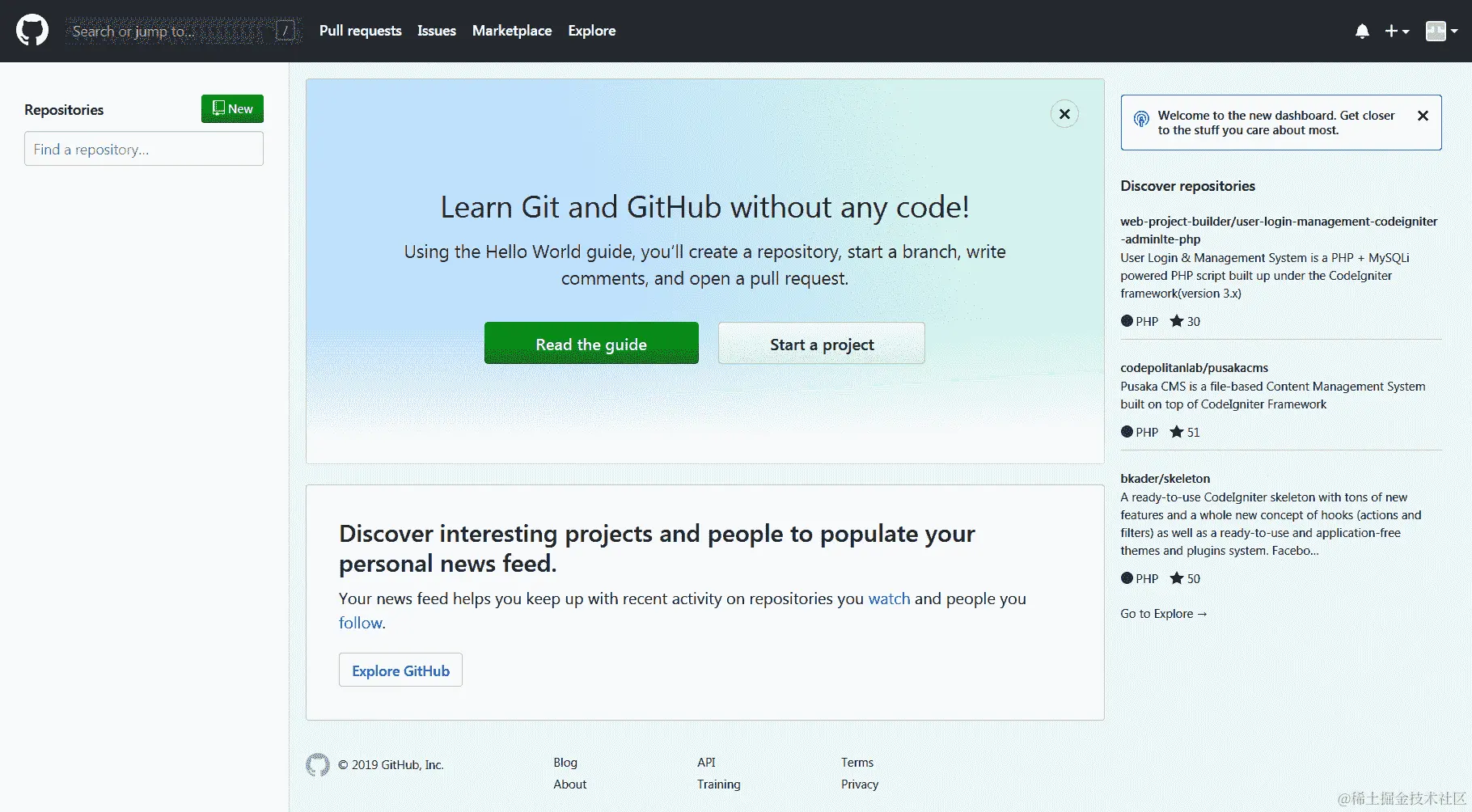Go to Marketplace in header
The width and height of the screenshot is (1472, 812).
coord(512,31)
